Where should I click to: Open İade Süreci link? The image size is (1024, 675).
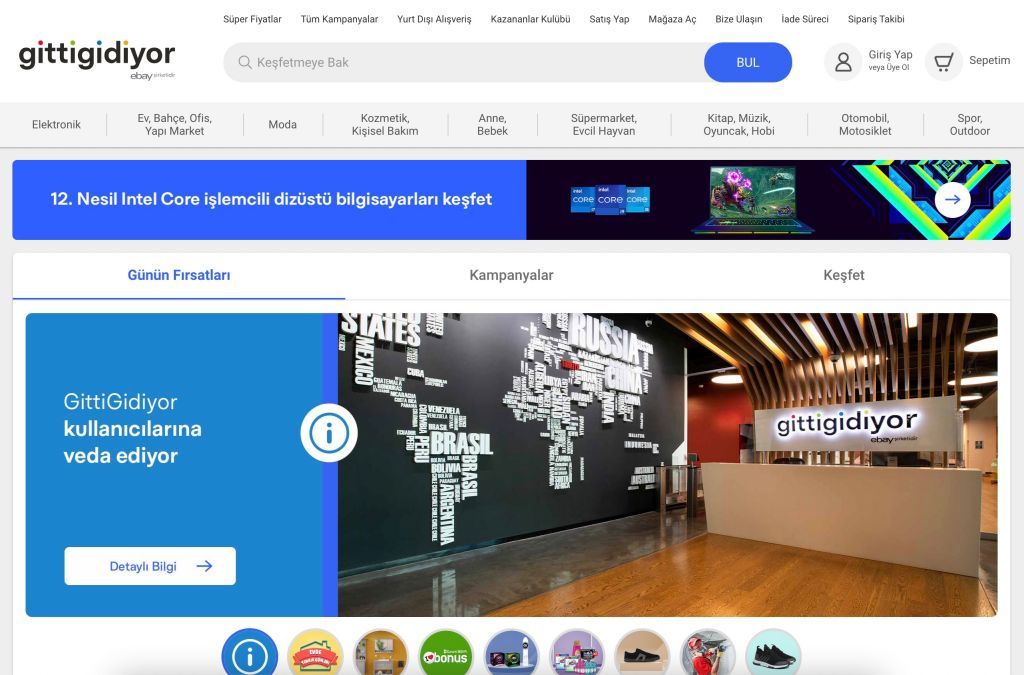(x=805, y=19)
